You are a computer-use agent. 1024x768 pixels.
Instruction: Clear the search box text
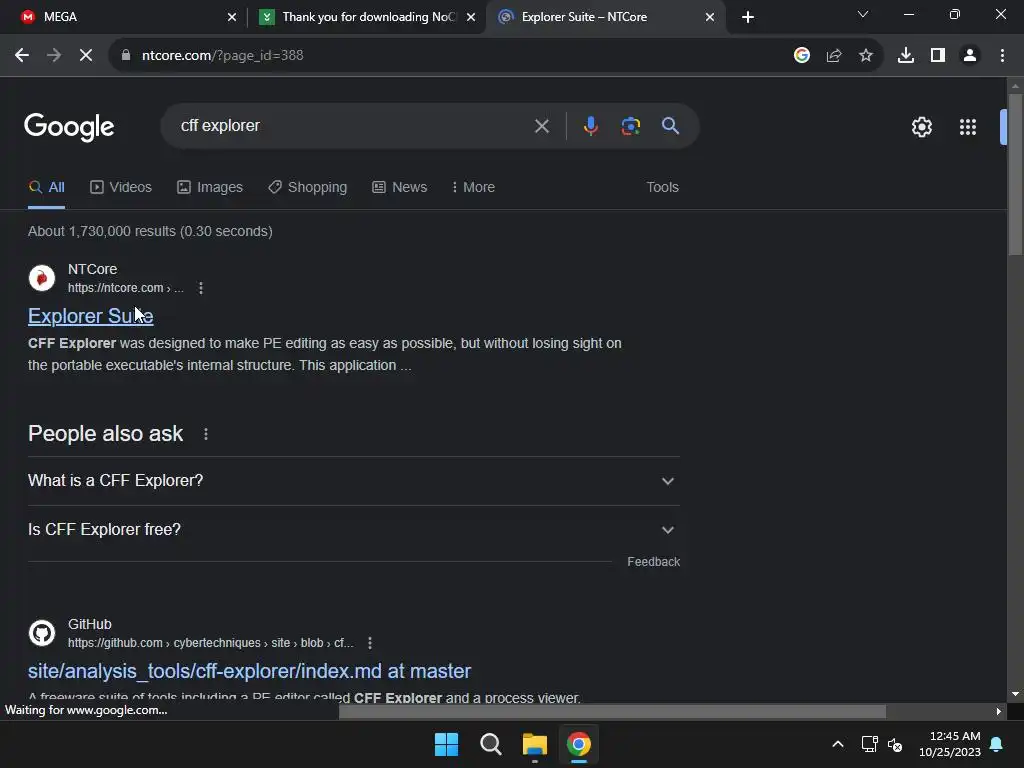tap(541, 126)
